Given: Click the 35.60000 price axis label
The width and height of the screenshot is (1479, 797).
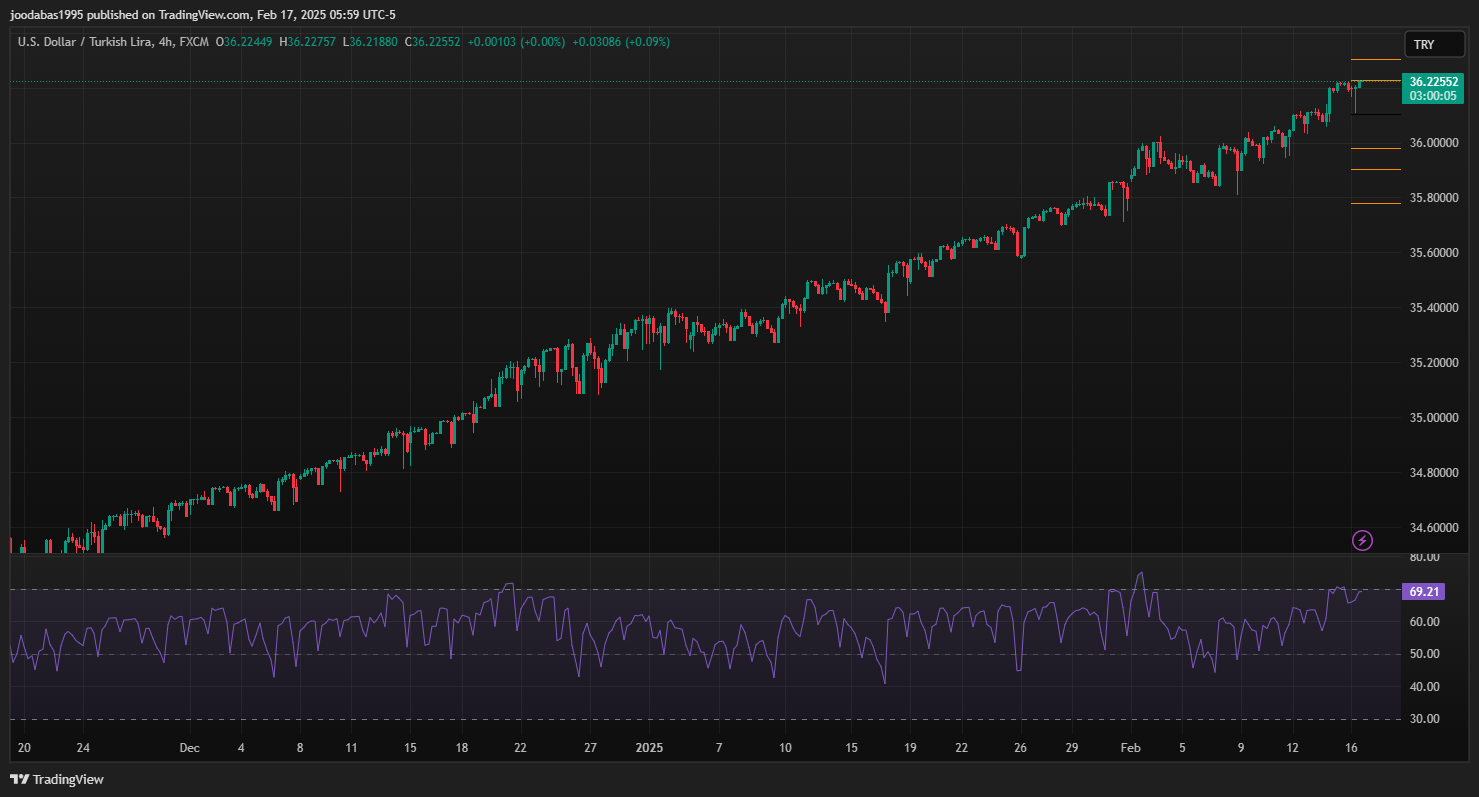Looking at the screenshot, I should [1434, 253].
